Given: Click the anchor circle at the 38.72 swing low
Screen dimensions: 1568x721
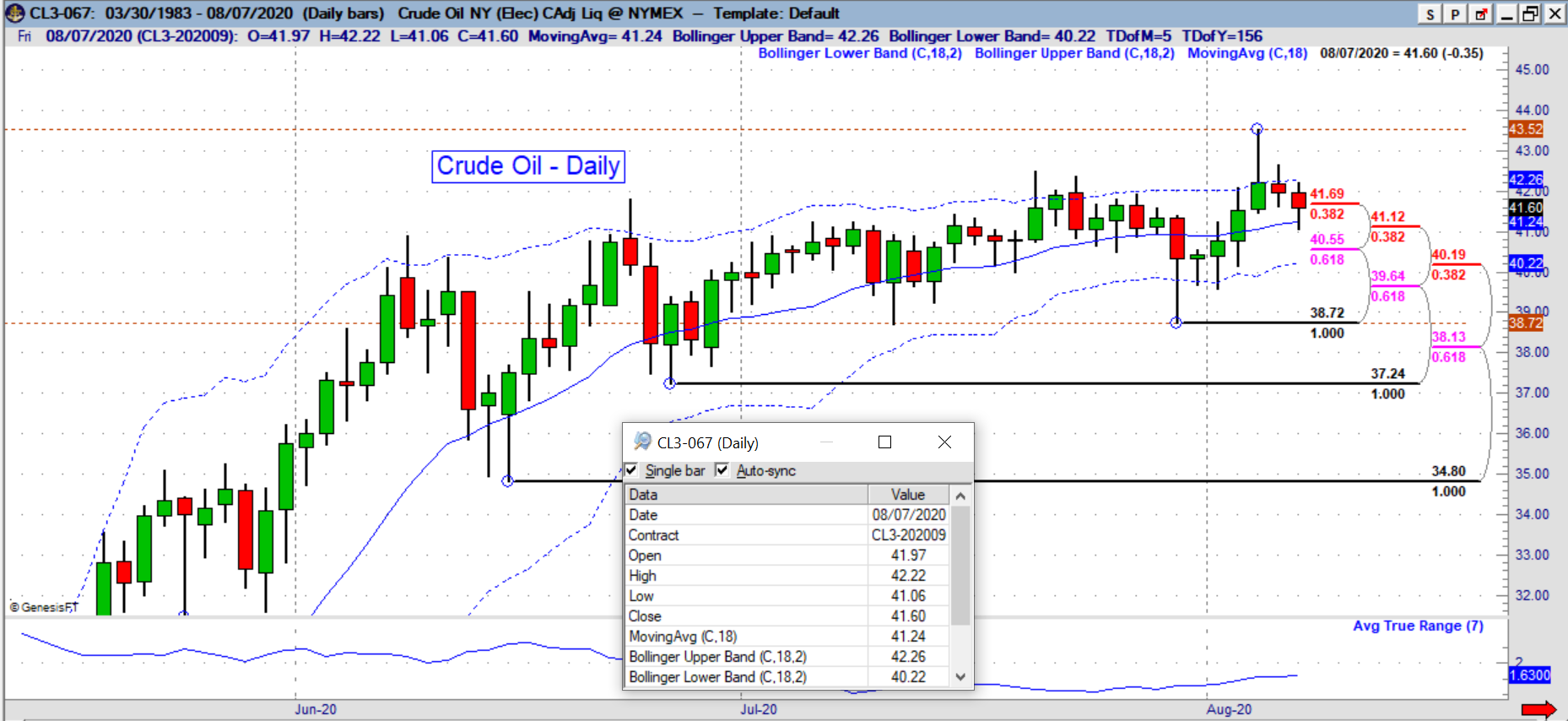Looking at the screenshot, I should [x=1176, y=323].
